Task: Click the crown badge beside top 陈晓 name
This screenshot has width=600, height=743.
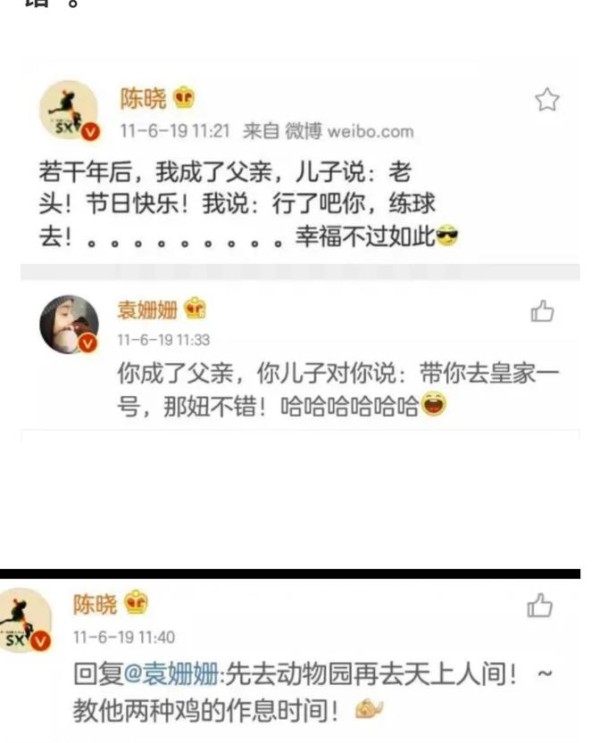Action: [x=183, y=98]
